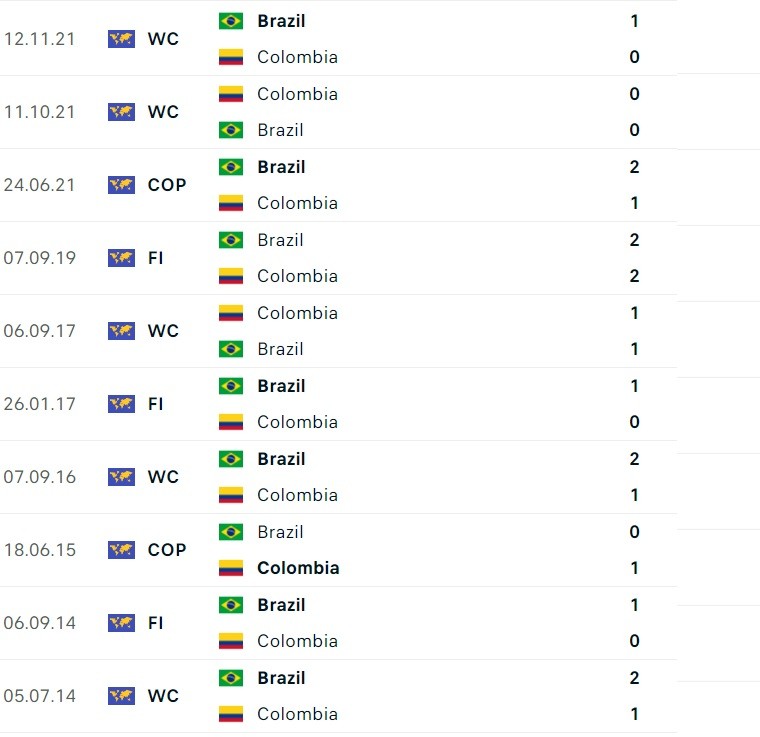Image resolution: width=760 pixels, height=737 pixels.
Task: Click the Brazil flag in the 26.01.17 match
Action: [231, 386]
